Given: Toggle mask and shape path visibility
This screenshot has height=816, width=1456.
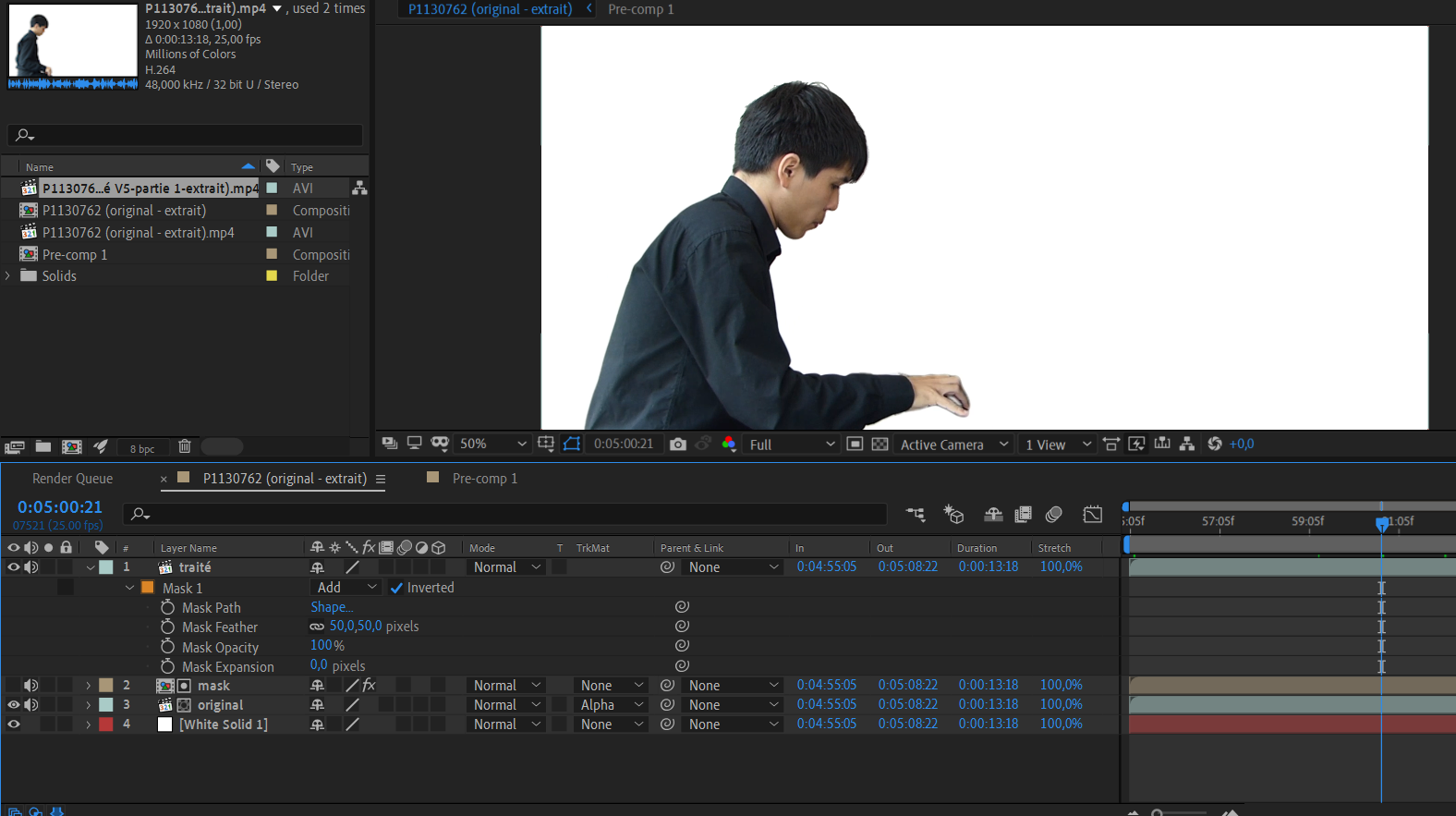Looking at the screenshot, I should point(572,445).
